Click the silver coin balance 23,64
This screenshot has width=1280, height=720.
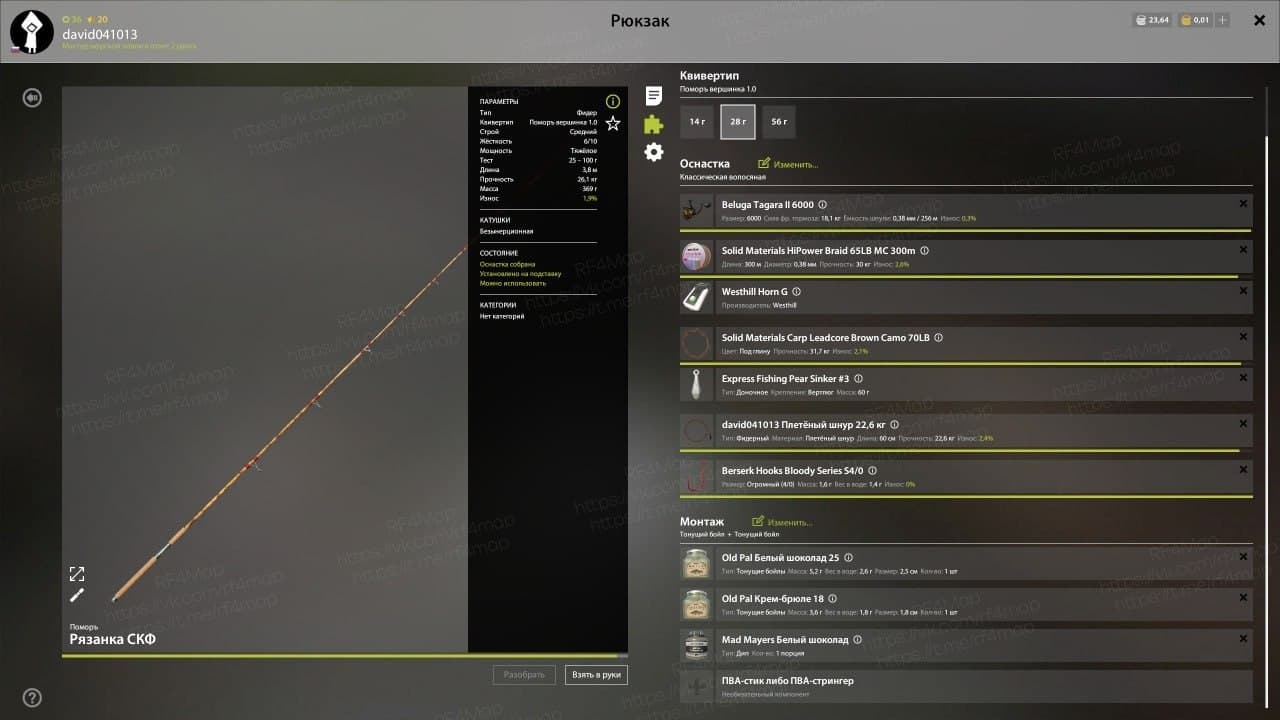click(x=1152, y=20)
